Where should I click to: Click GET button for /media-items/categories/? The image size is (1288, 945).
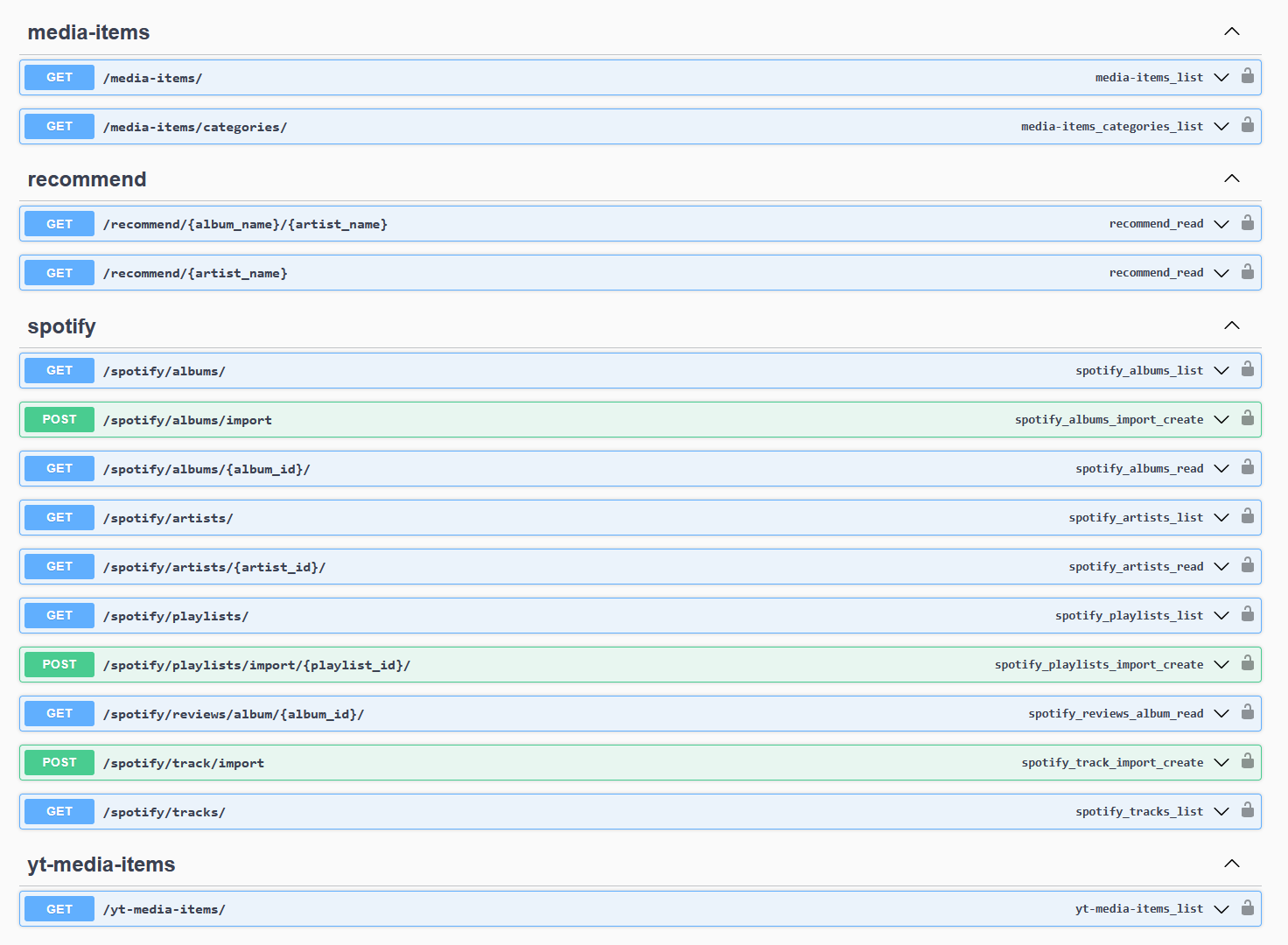pos(59,126)
